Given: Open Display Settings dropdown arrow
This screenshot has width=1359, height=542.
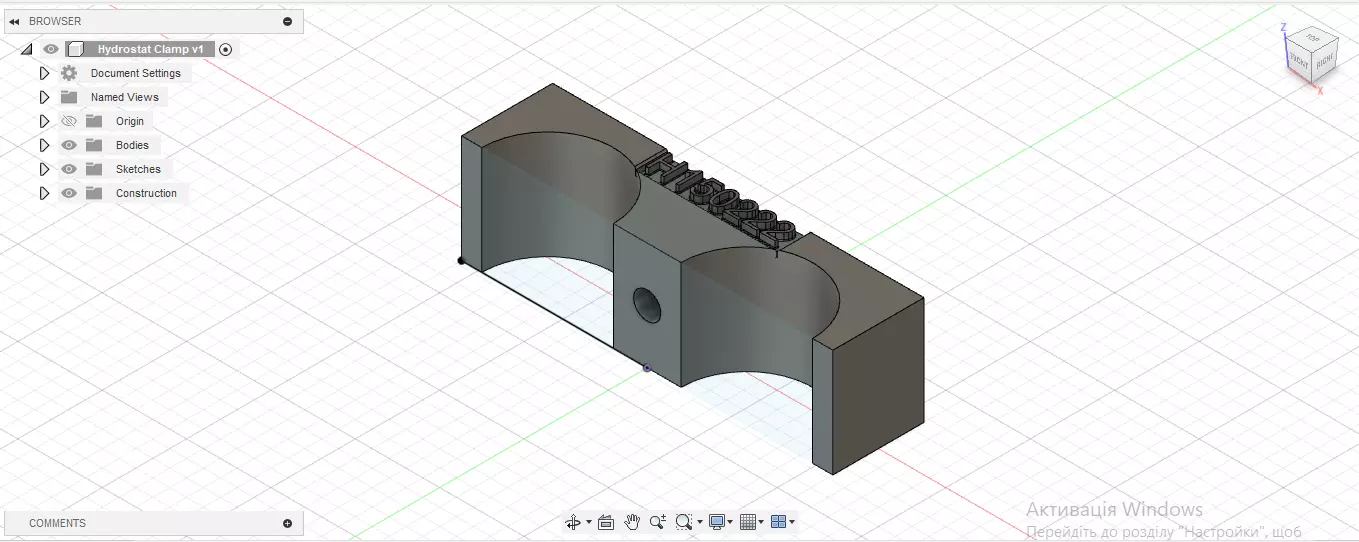Looking at the screenshot, I should (731, 522).
